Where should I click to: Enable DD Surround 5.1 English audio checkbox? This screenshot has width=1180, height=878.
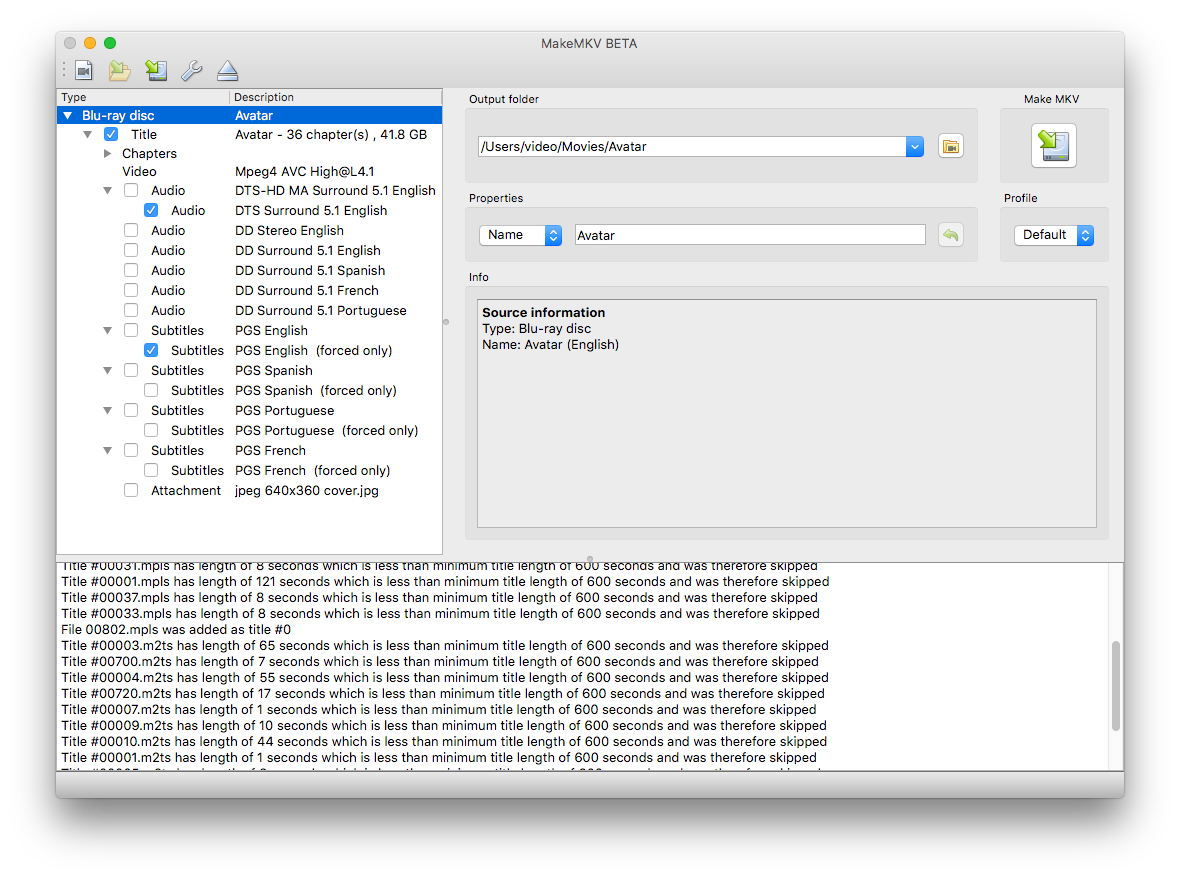click(x=131, y=251)
